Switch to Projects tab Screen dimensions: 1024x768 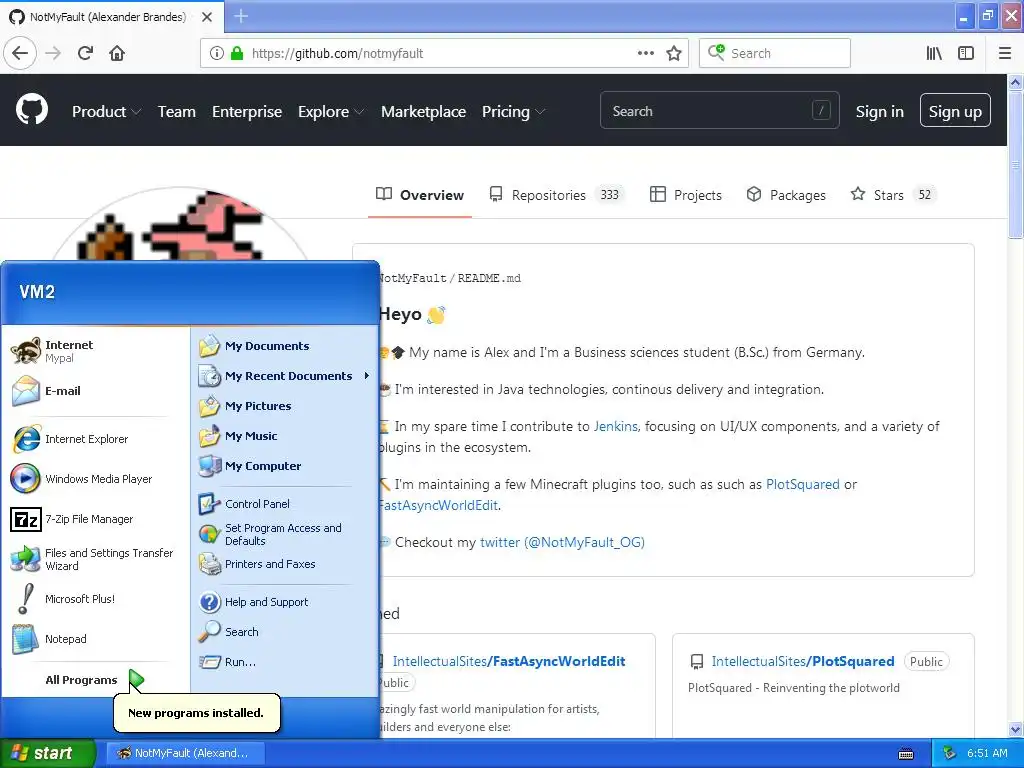[x=686, y=195]
